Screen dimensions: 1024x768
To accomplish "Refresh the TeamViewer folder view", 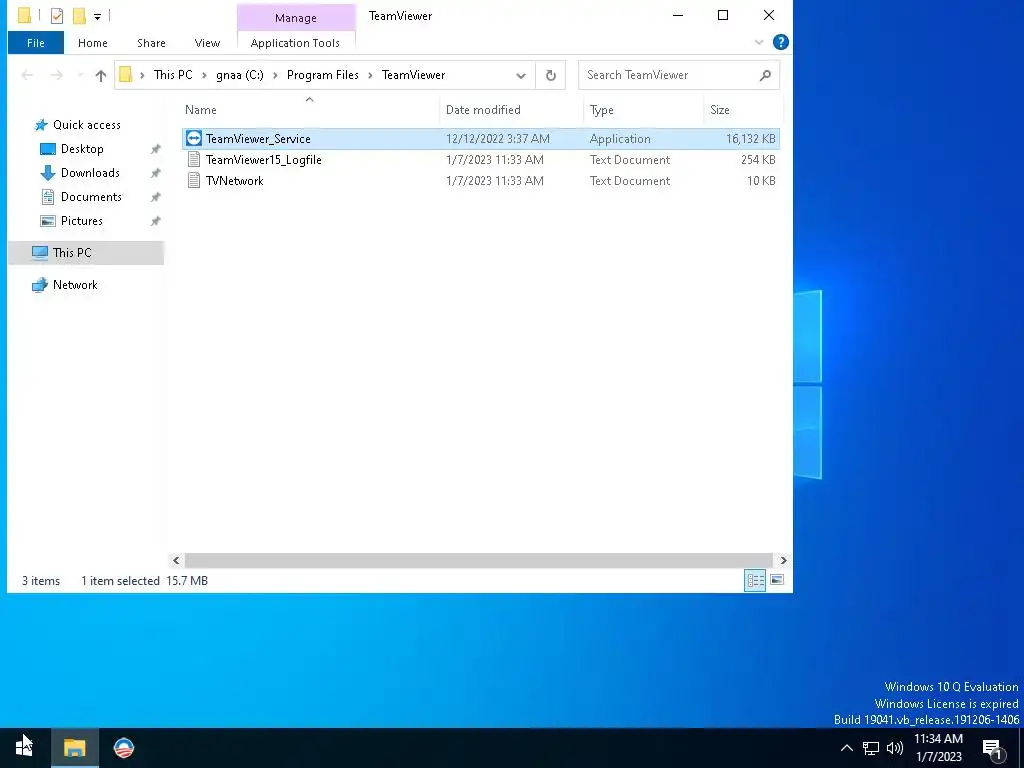I will 551,75.
